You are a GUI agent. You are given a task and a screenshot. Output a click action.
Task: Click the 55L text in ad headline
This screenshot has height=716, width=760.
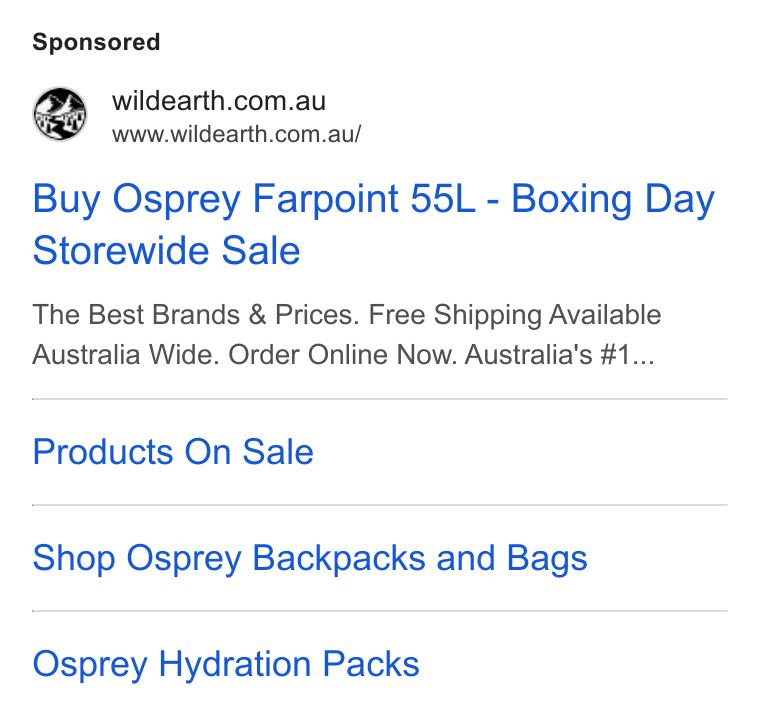coord(443,199)
